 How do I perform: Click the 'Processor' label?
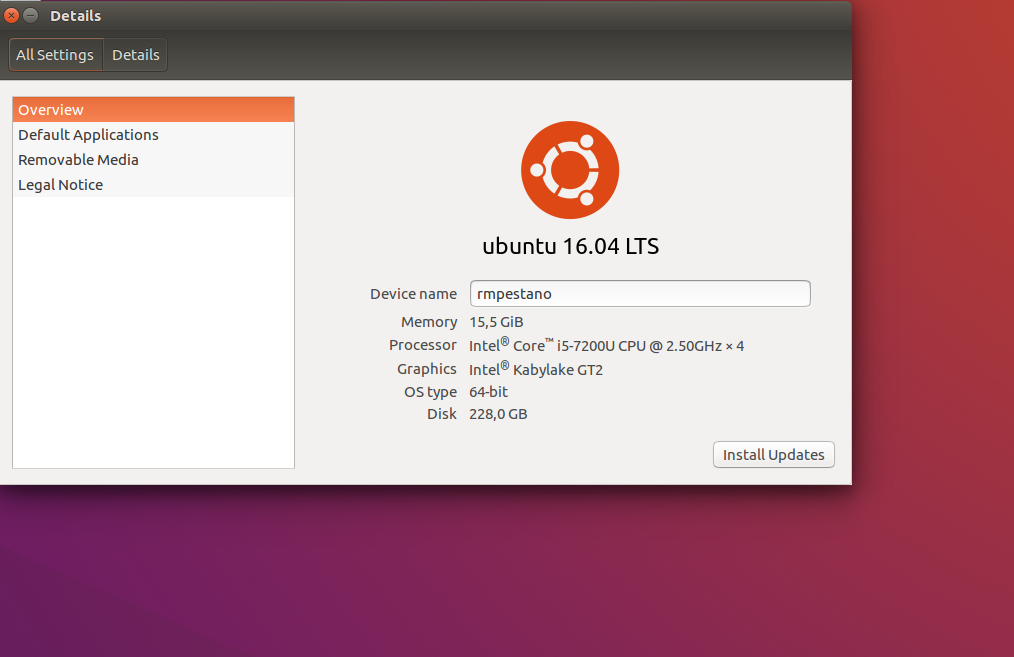pyautogui.click(x=422, y=345)
